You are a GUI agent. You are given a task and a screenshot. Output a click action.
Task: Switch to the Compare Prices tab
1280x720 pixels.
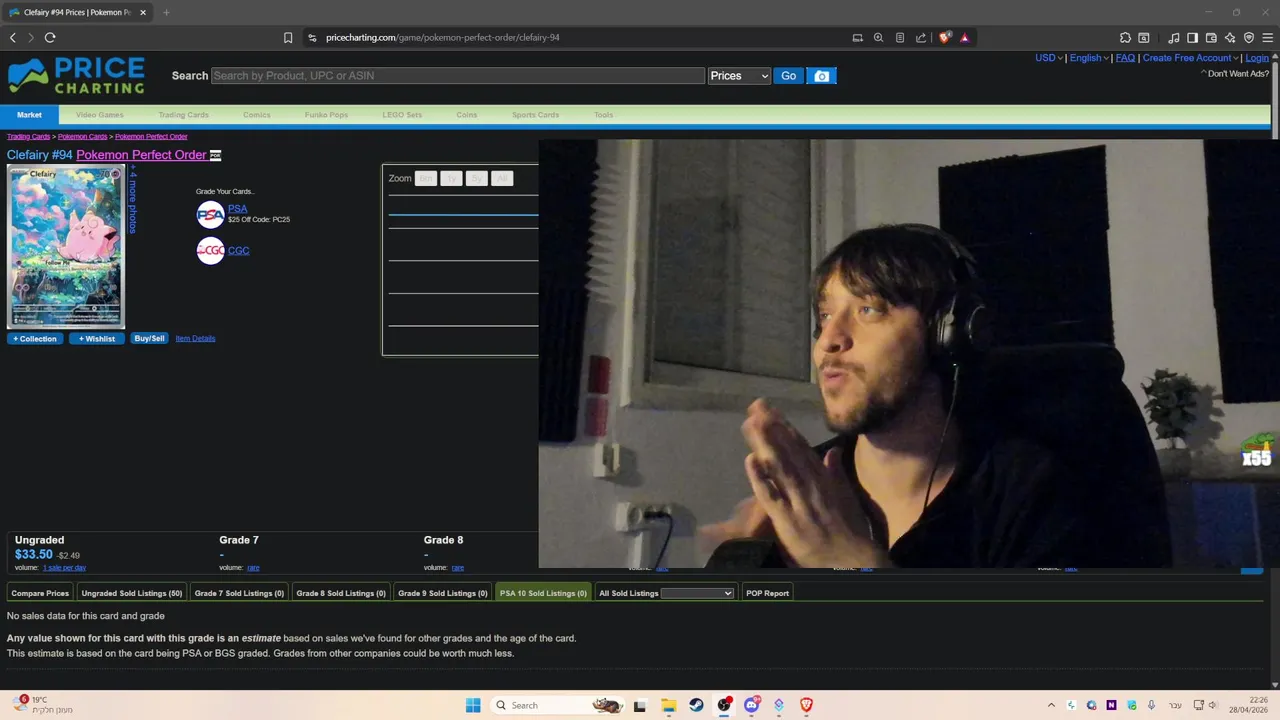[x=40, y=593]
